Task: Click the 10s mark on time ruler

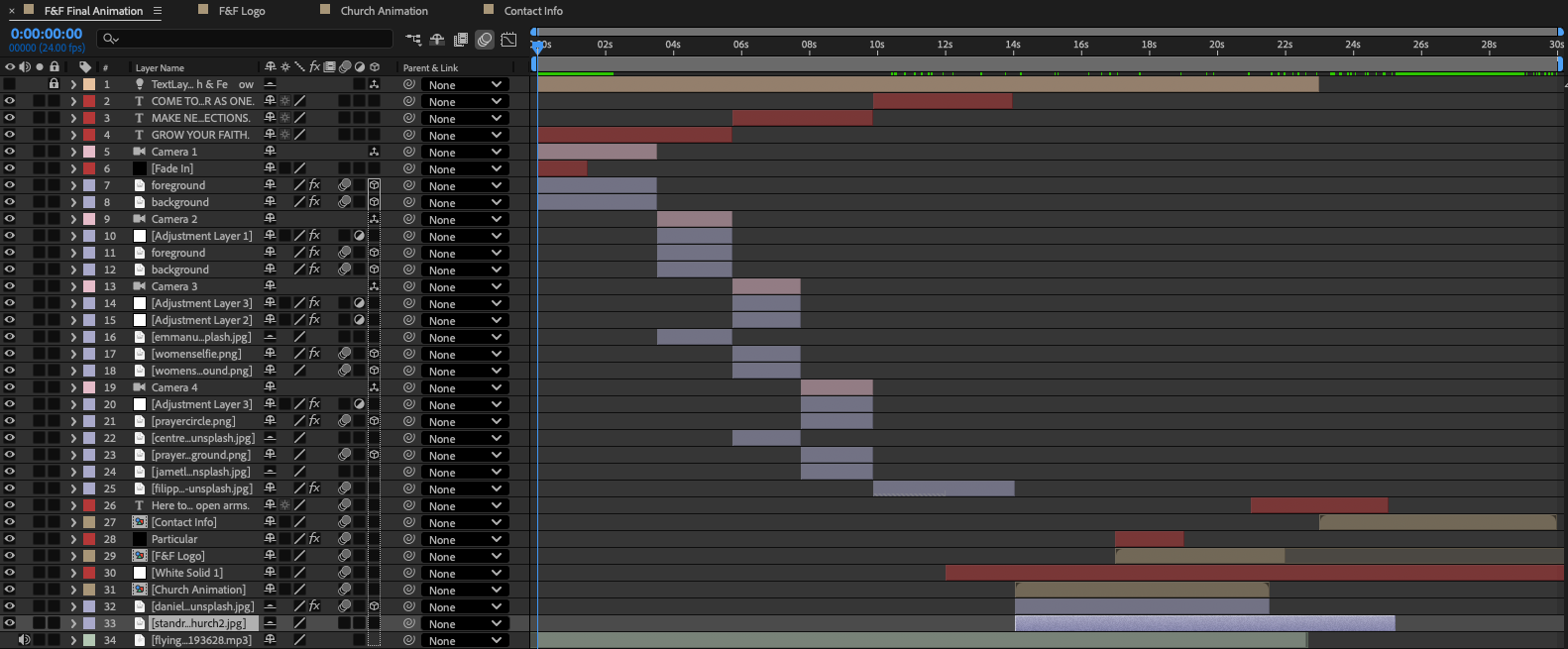Action: tap(877, 45)
